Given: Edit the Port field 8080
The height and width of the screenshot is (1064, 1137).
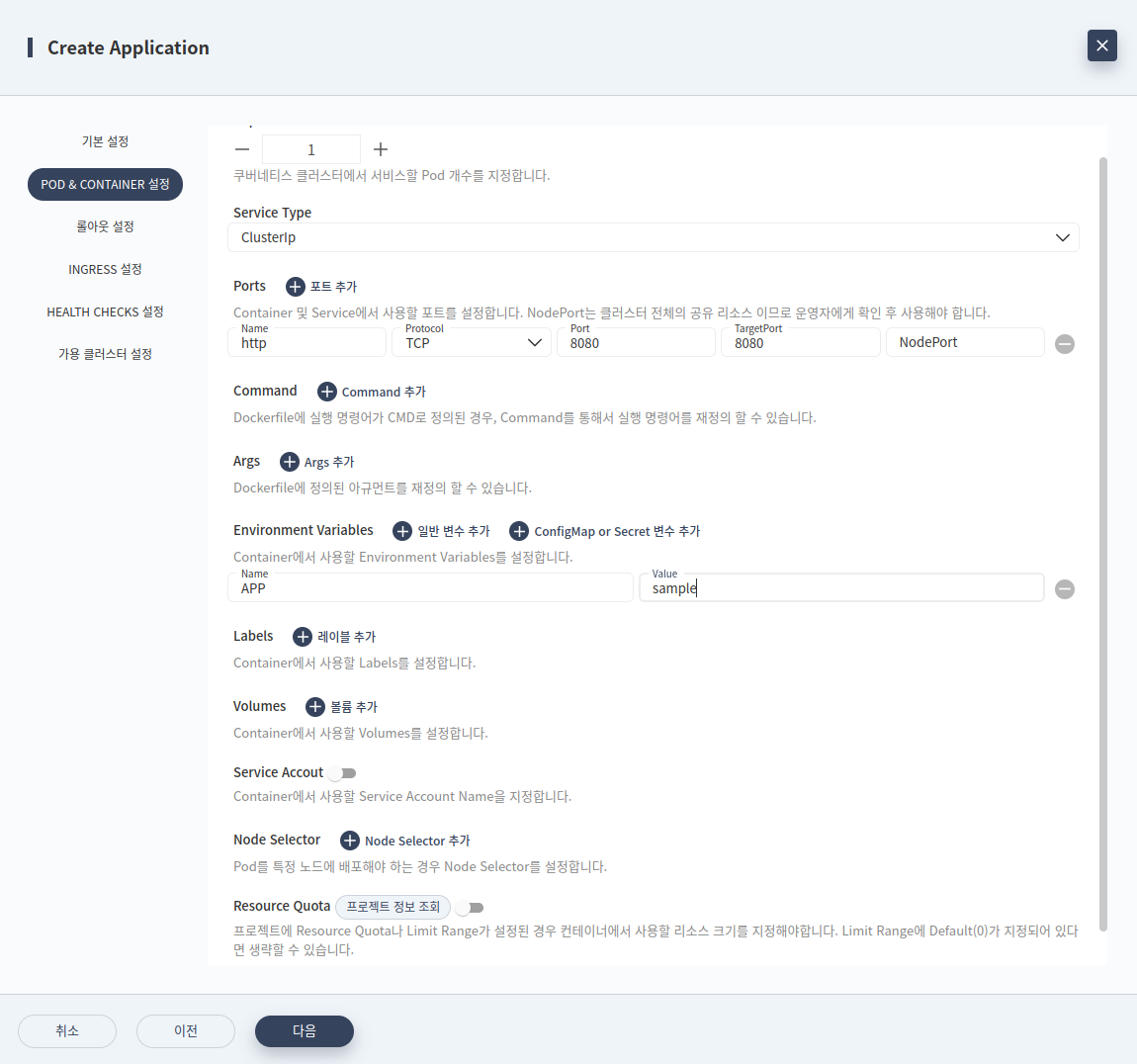Looking at the screenshot, I should pyautogui.click(x=636, y=342).
